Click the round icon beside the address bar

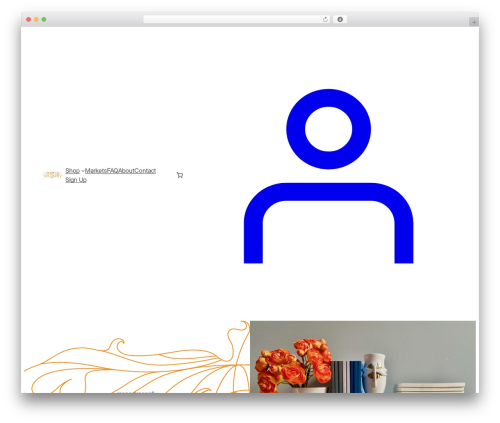click(340, 20)
